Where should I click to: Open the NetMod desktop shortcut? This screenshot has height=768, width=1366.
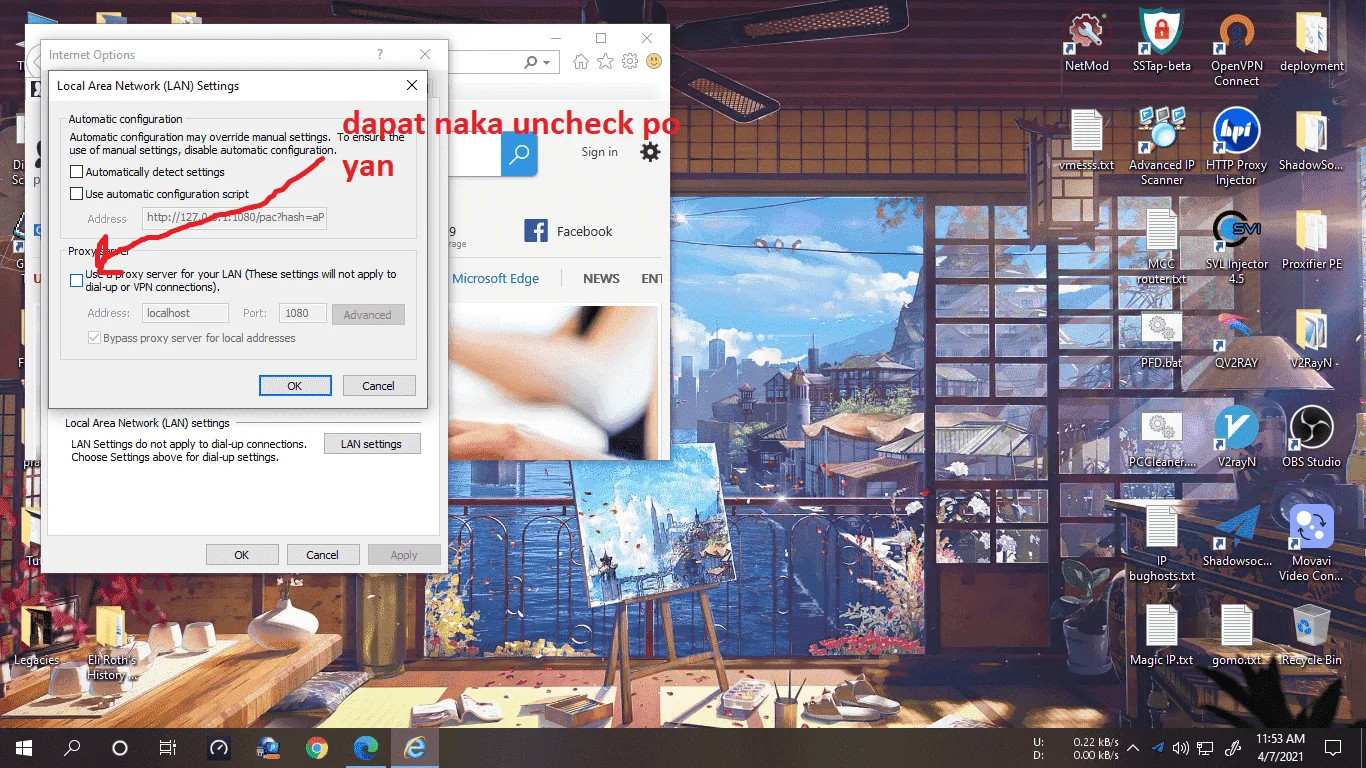[1086, 41]
